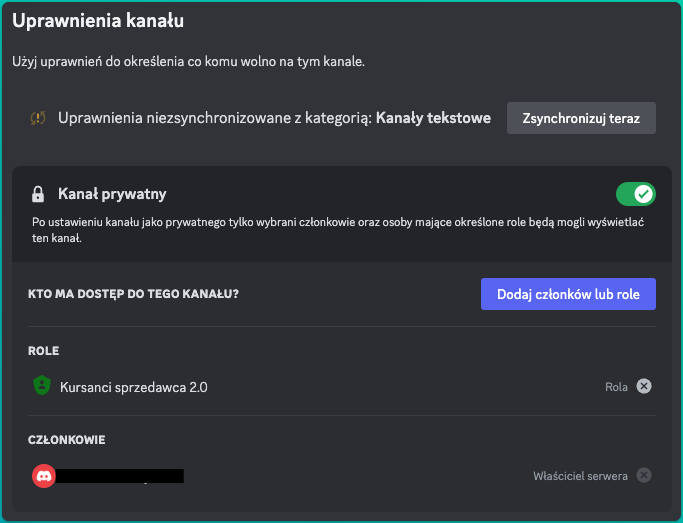Click the padlock icon beside Kanał prywatny
This screenshot has width=683, height=523.
coord(38,194)
